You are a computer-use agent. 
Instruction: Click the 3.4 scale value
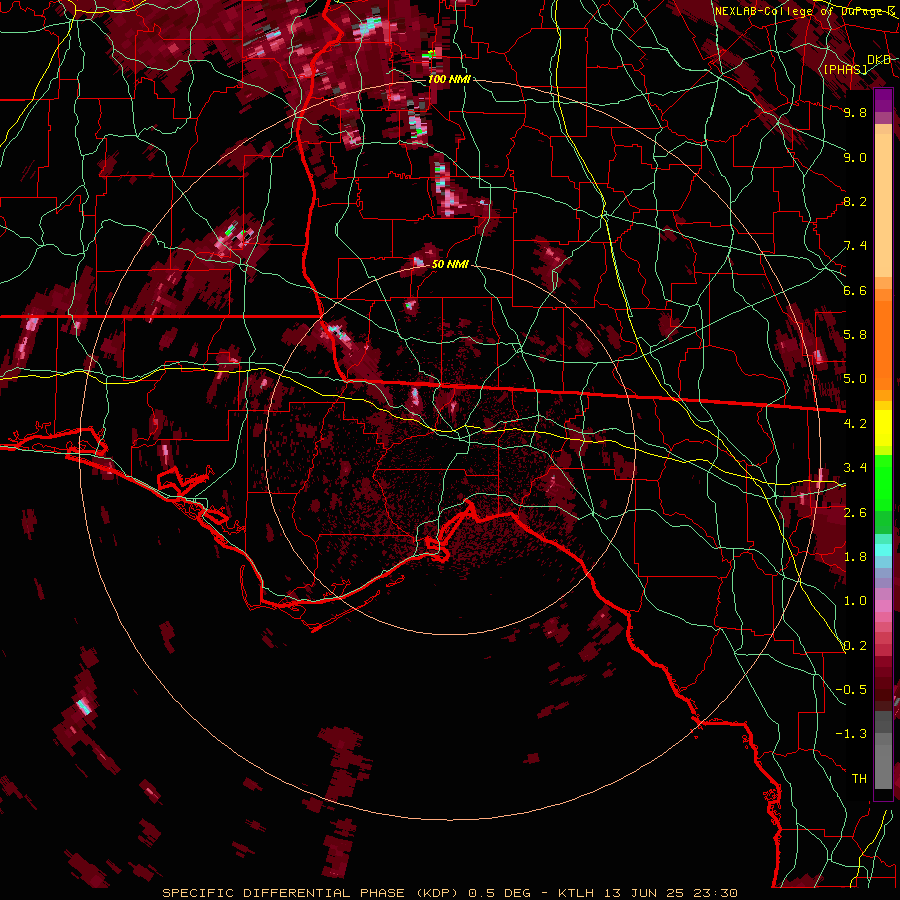click(855, 468)
